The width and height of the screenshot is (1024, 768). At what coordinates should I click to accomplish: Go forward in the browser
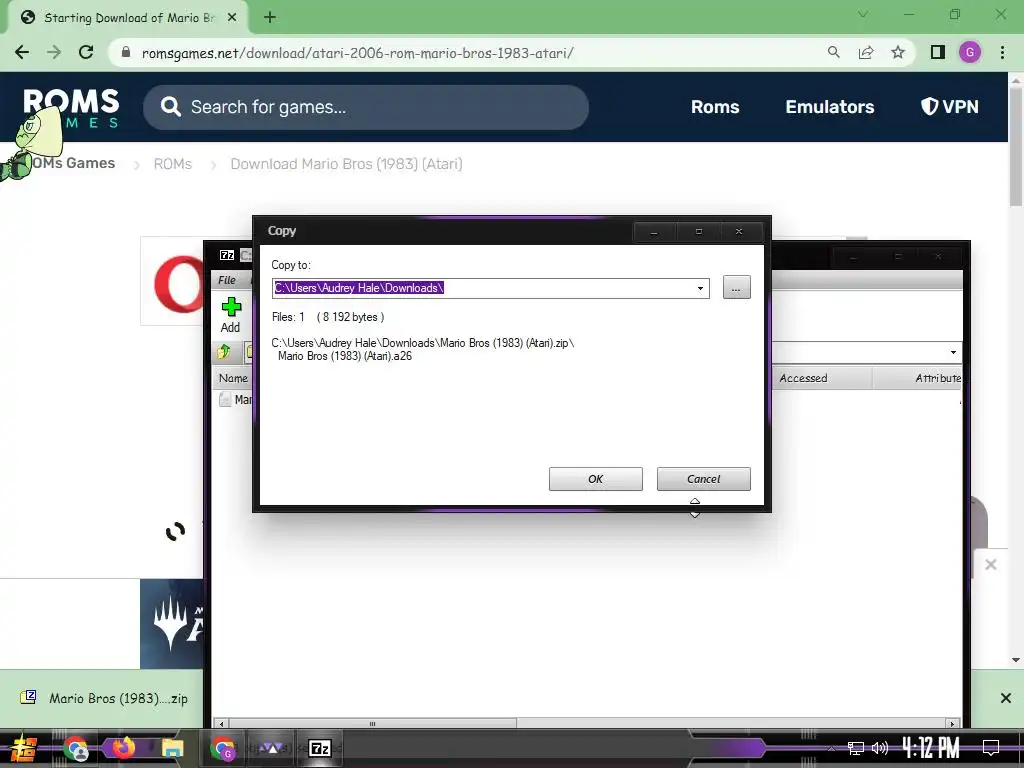click(54, 52)
